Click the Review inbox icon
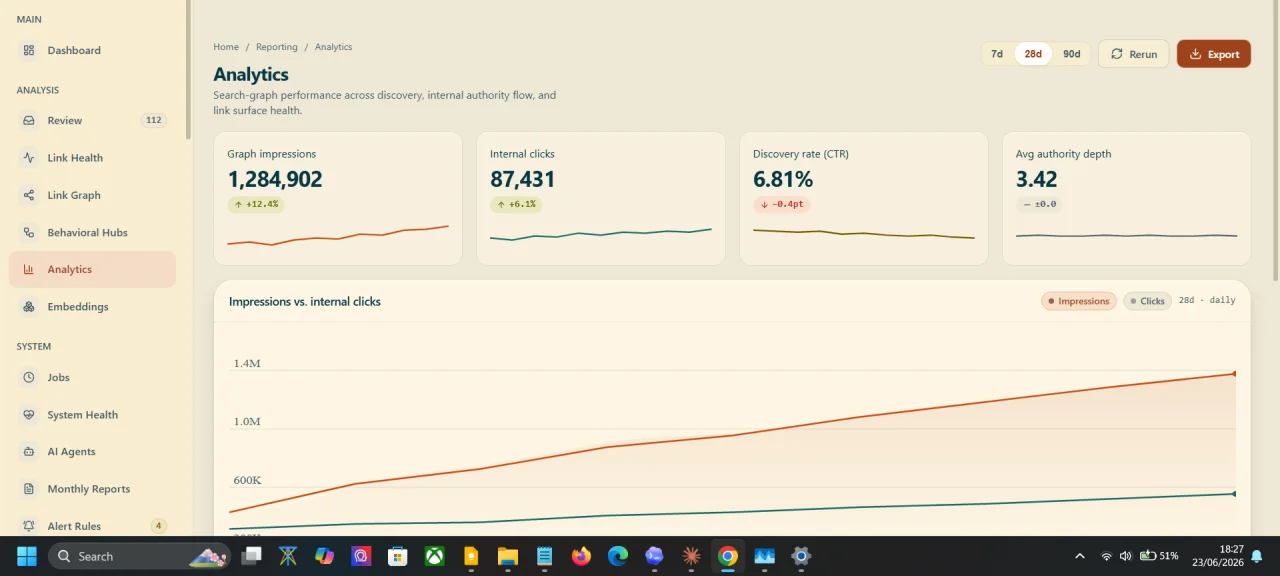This screenshot has width=1280, height=576. click(29, 120)
